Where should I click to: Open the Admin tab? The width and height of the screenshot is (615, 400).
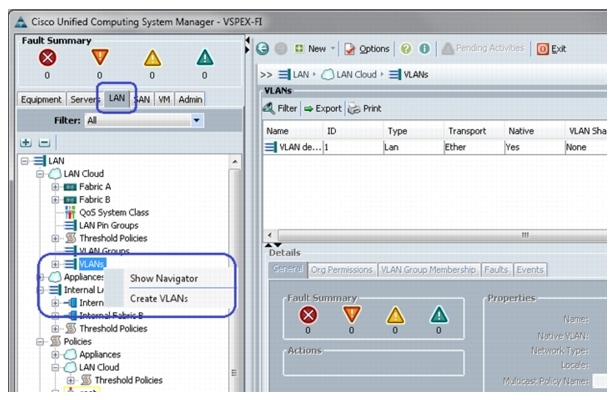coord(190,99)
